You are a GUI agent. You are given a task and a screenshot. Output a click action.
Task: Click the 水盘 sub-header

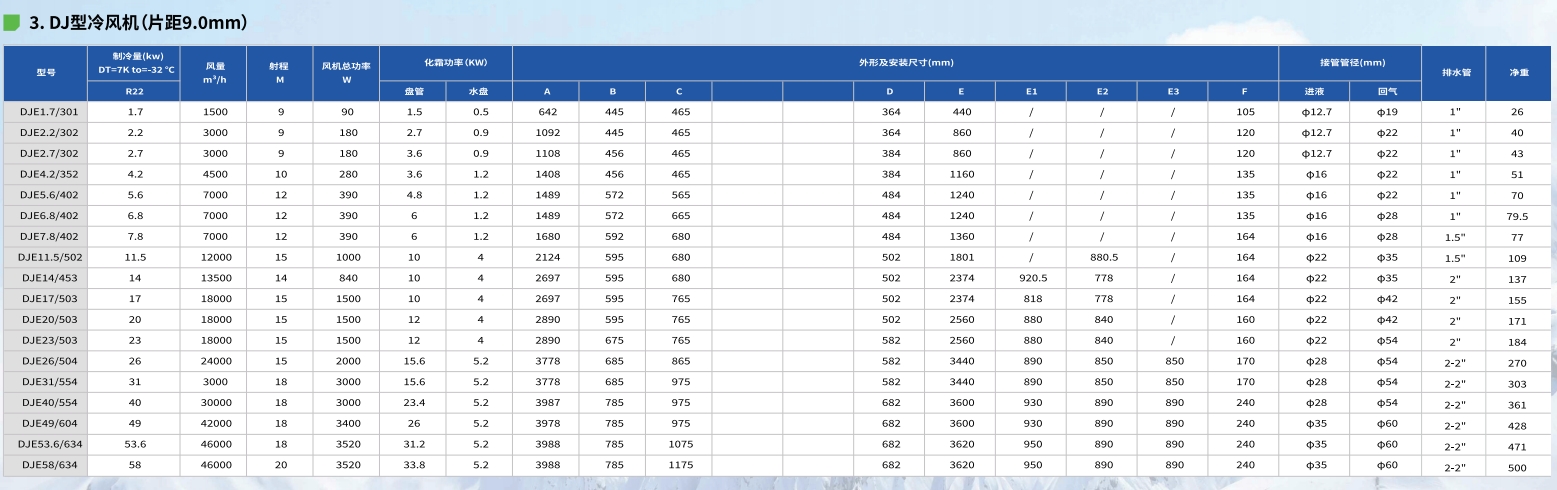[x=480, y=91]
